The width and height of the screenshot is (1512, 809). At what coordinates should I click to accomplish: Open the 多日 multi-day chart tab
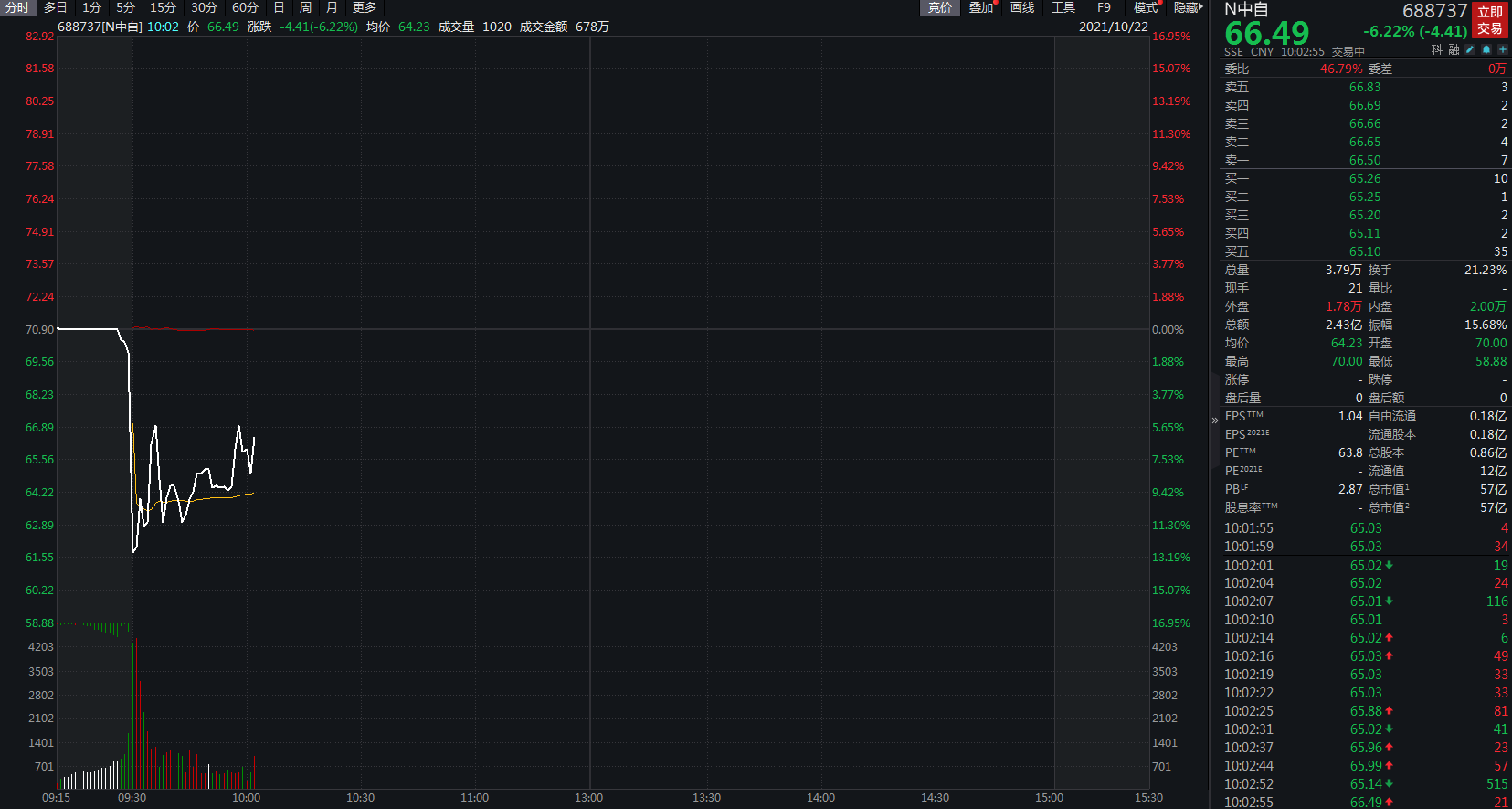tap(55, 7)
